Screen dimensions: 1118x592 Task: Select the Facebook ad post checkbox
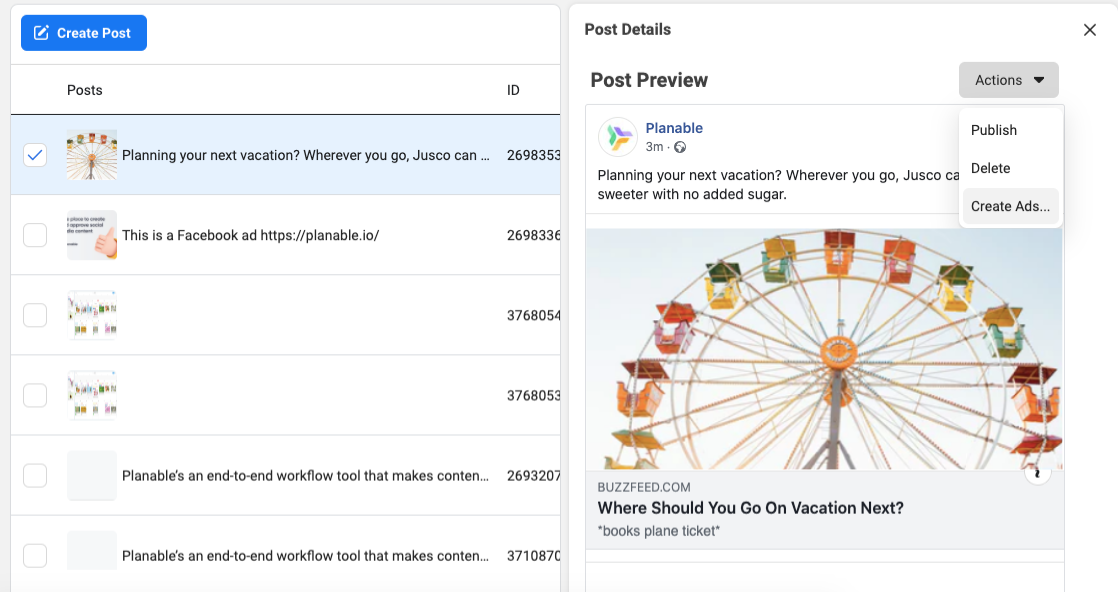tap(35, 235)
